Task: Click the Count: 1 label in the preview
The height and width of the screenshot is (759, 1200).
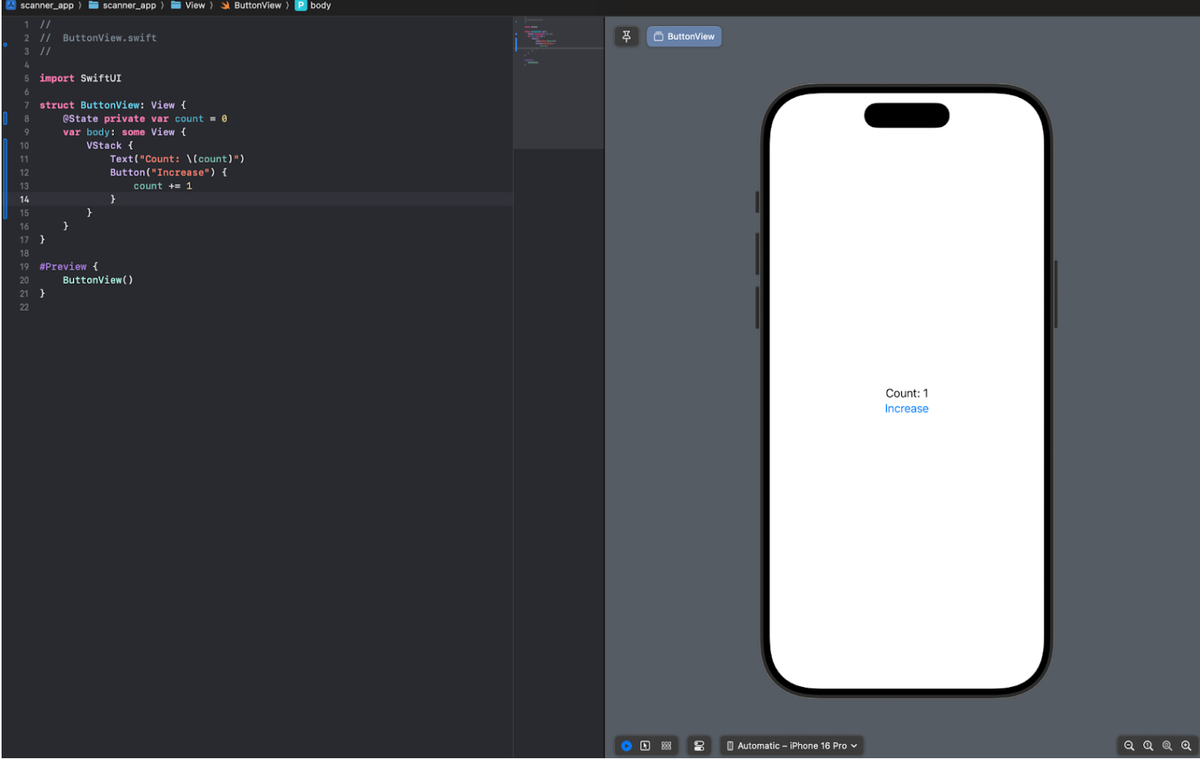Action: (906, 393)
